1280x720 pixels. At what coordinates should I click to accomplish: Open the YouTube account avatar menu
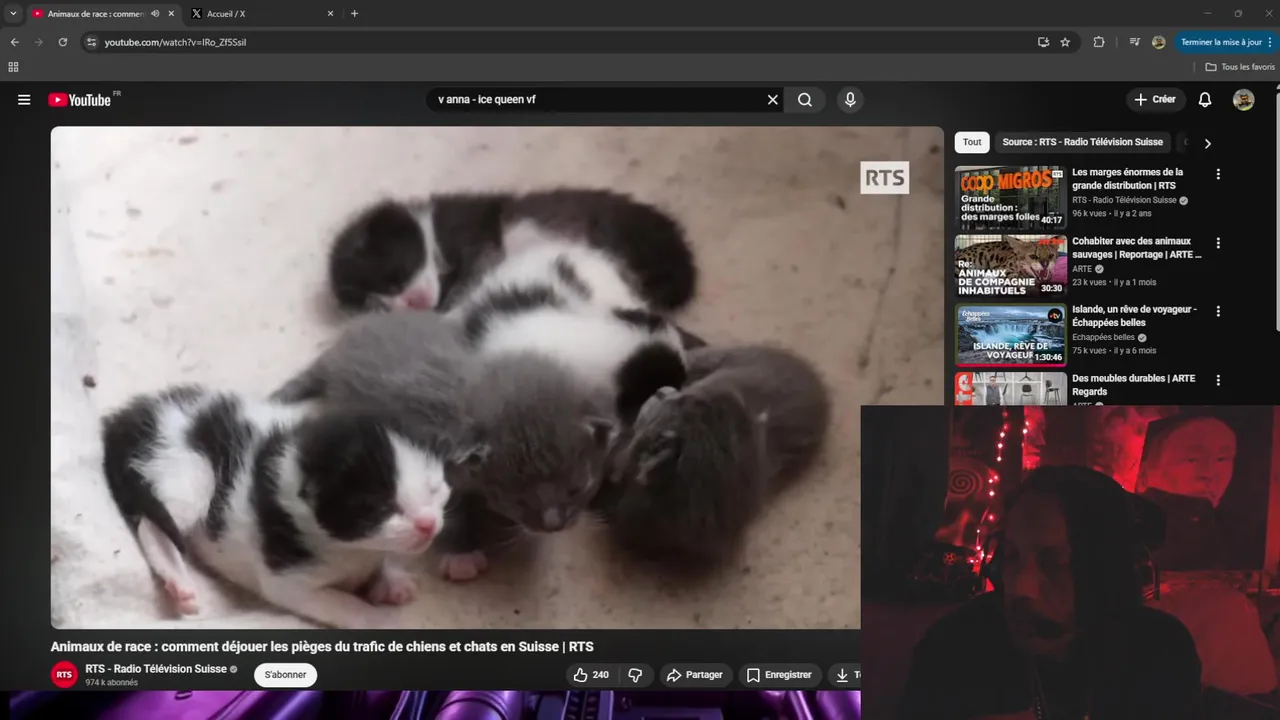(1243, 100)
